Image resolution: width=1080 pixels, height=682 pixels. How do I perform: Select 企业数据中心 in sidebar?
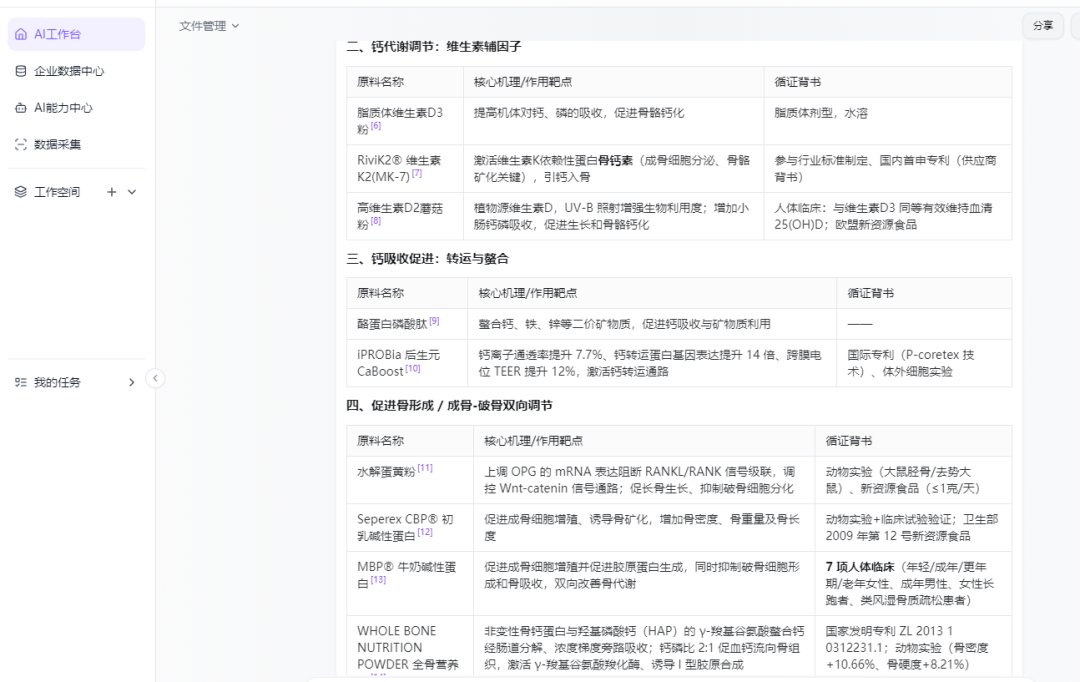[x=76, y=71]
